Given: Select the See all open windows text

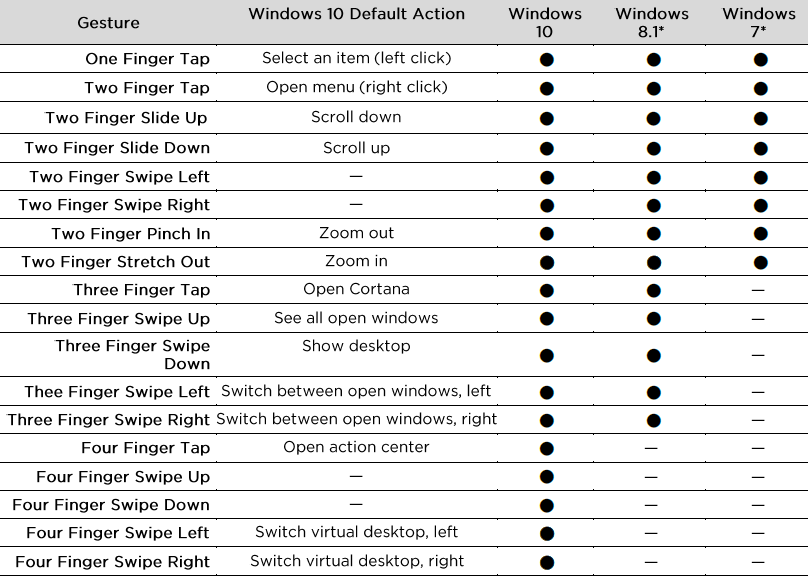Looking at the screenshot, I should click(x=356, y=318).
